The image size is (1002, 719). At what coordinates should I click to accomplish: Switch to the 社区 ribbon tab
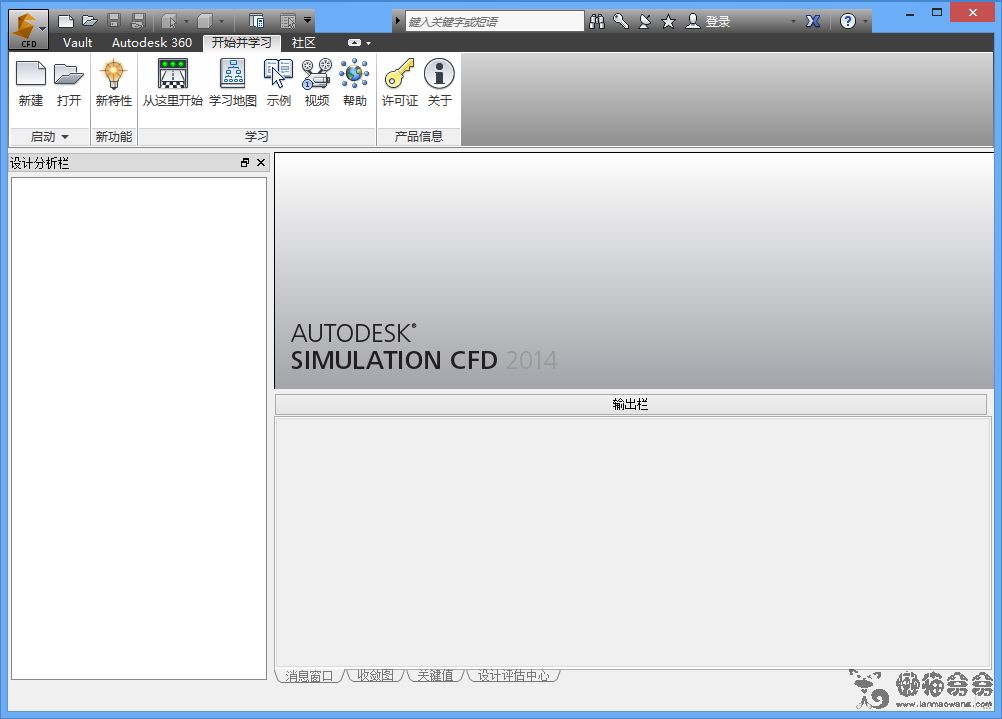pyautogui.click(x=304, y=43)
